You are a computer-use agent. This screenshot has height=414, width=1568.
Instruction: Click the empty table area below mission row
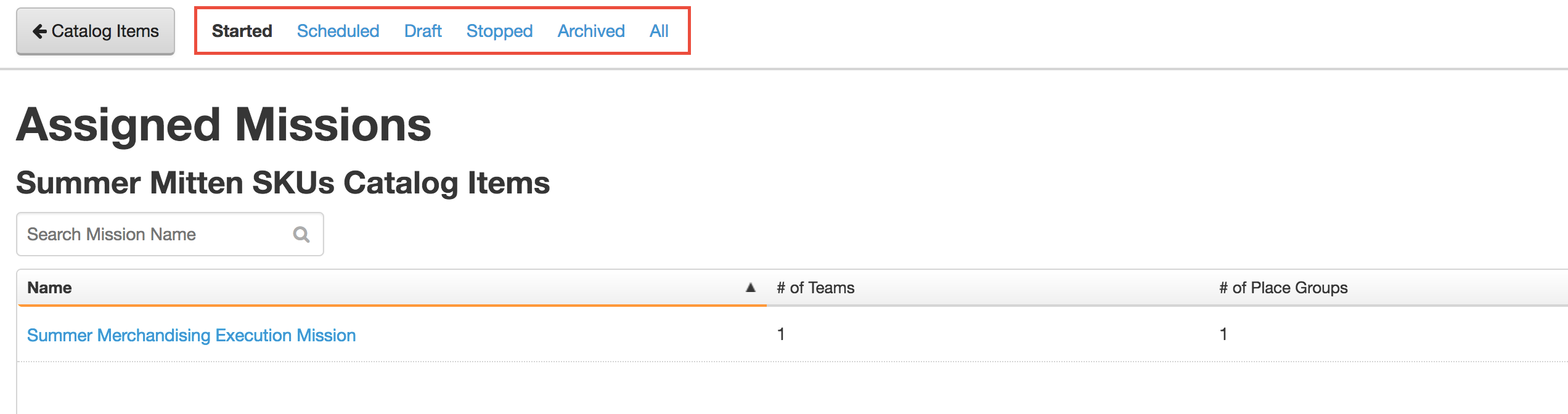[793, 388]
